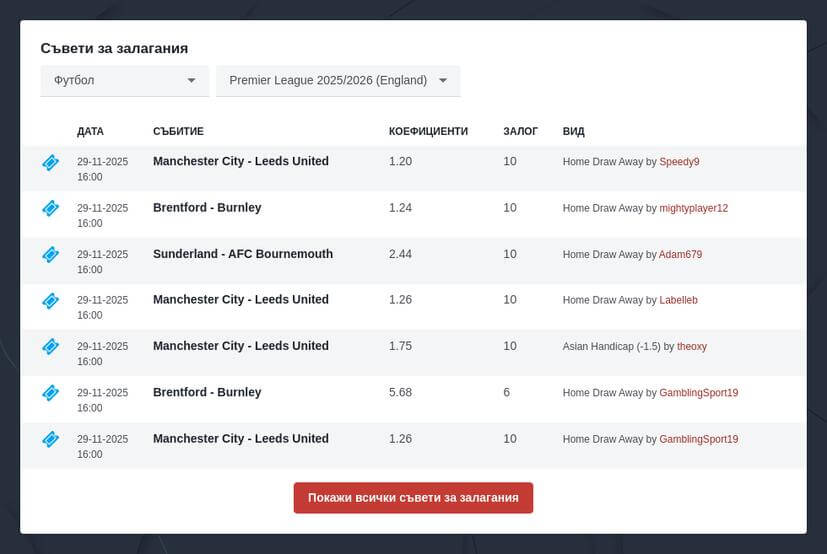Go to Labelleb's profile link
This screenshot has height=554, width=827.
(678, 300)
